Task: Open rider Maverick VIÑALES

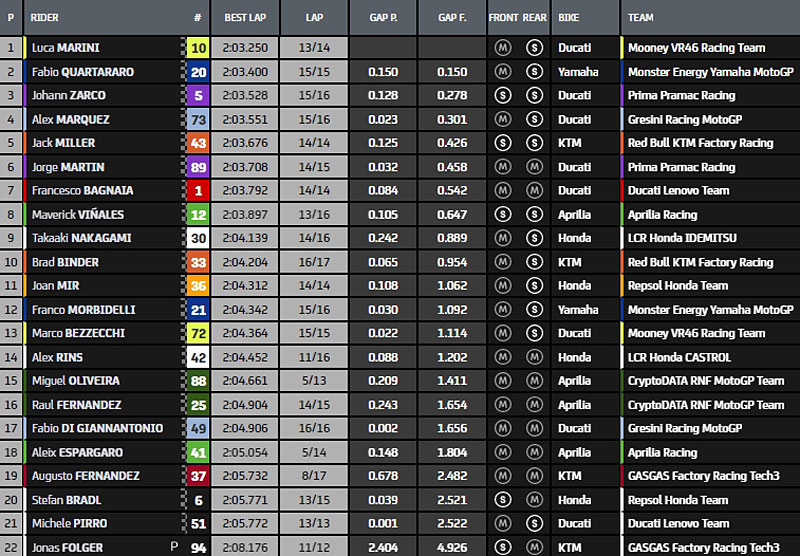Action: tap(68, 215)
